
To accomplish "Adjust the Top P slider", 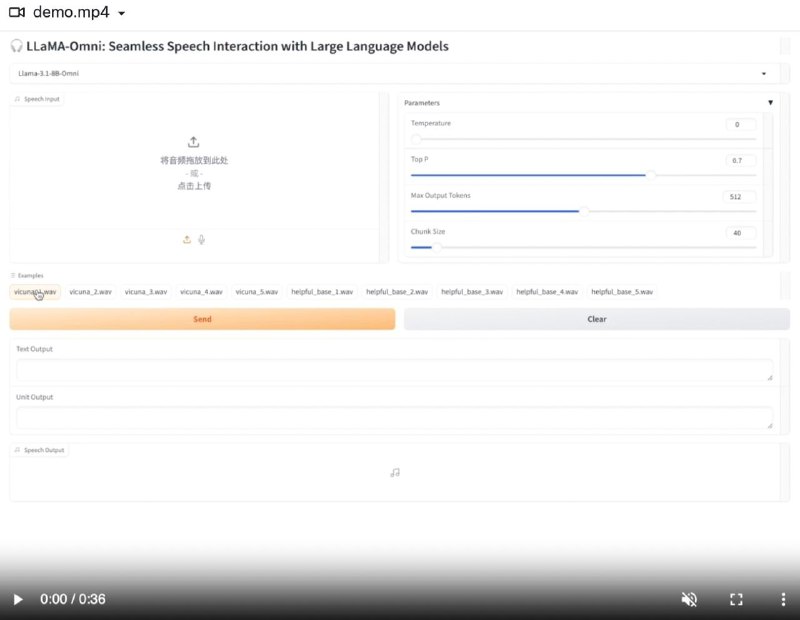I will click(x=583, y=175).
